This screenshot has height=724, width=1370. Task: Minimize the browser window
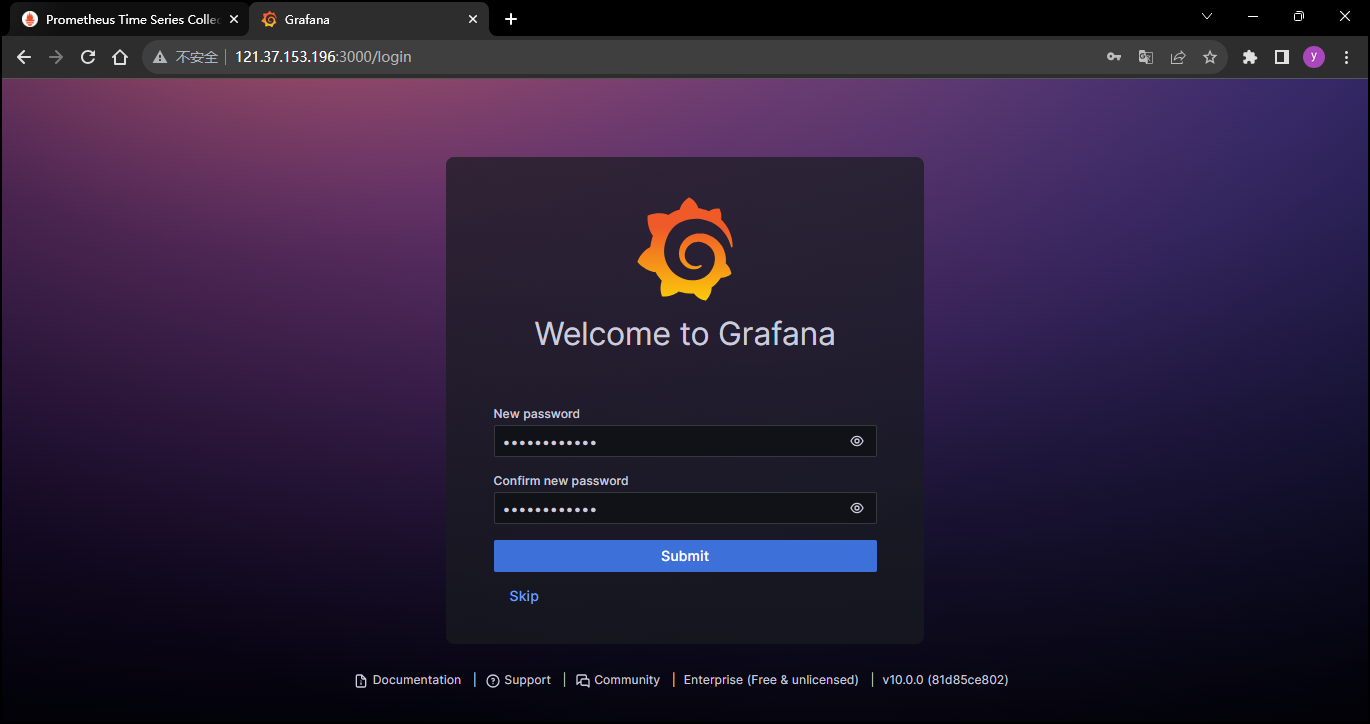pos(1253,16)
